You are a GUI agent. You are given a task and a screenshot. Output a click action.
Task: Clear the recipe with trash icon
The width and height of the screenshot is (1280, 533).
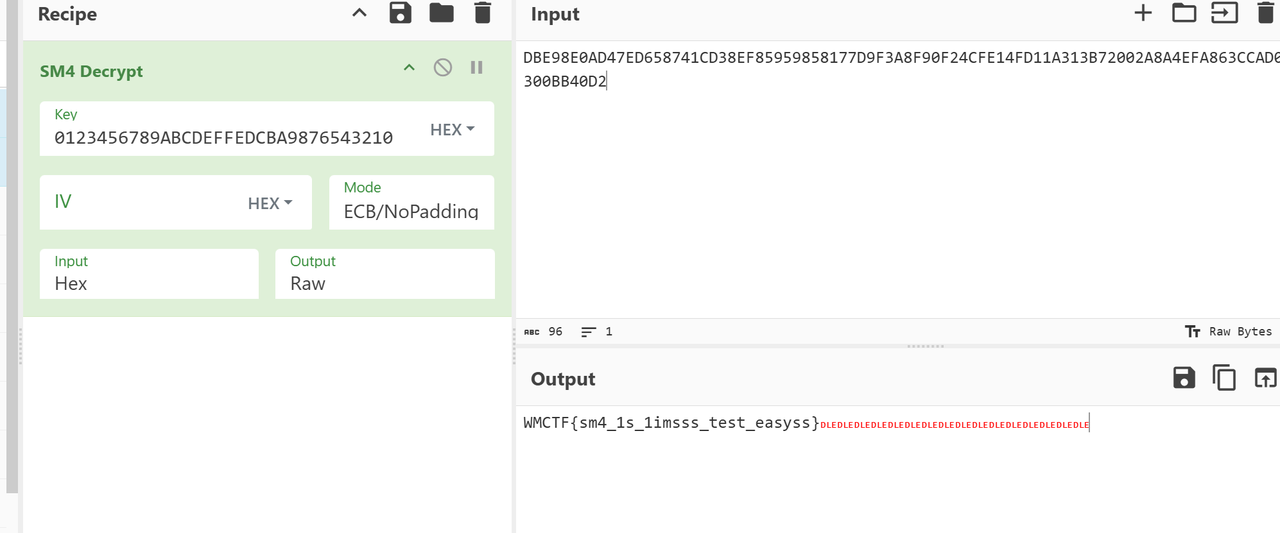tap(482, 13)
